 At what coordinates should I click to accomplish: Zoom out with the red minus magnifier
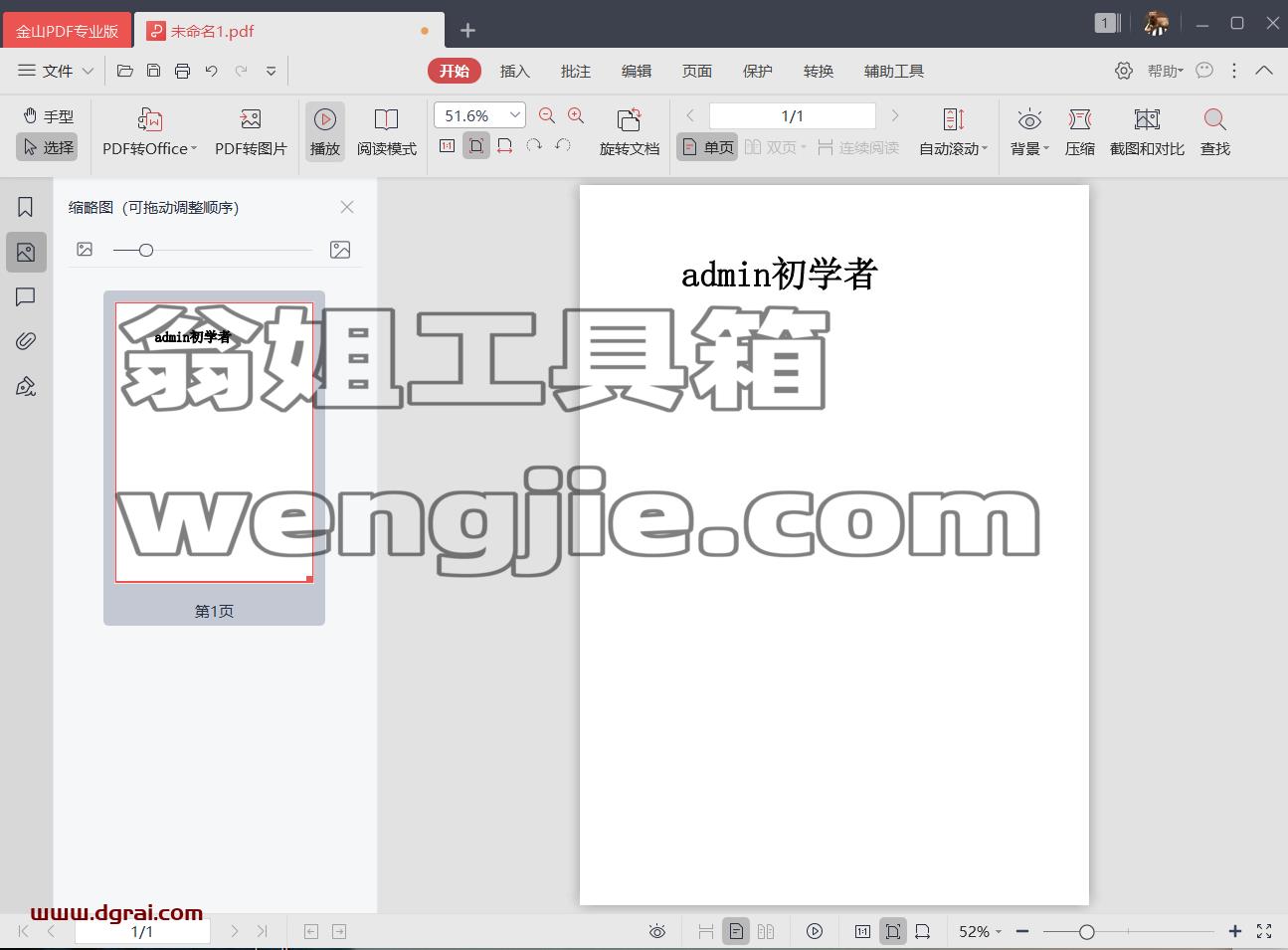(x=546, y=116)
